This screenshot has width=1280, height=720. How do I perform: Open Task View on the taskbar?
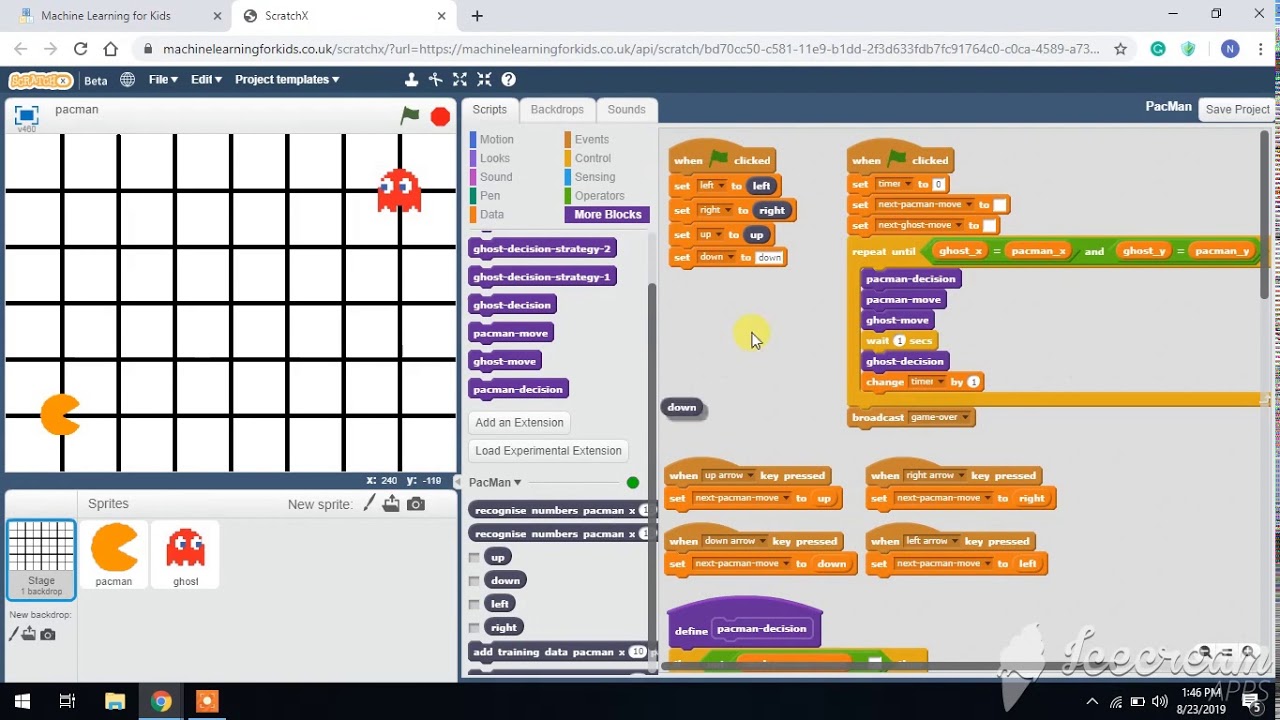[x=68, y=701]
